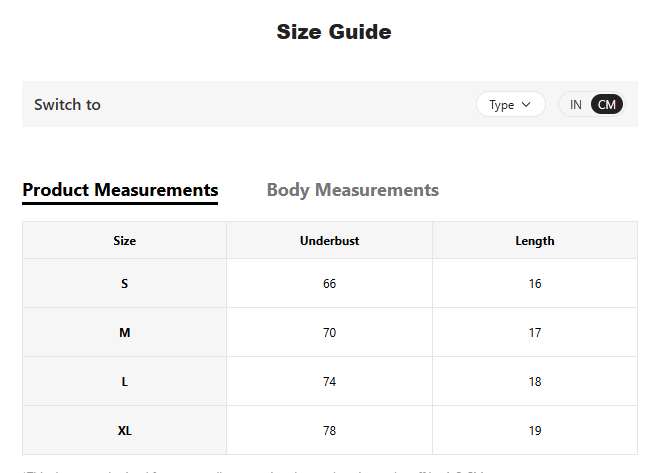Click the Size column header
Screen dimensions: 658x473
(125, 240)
